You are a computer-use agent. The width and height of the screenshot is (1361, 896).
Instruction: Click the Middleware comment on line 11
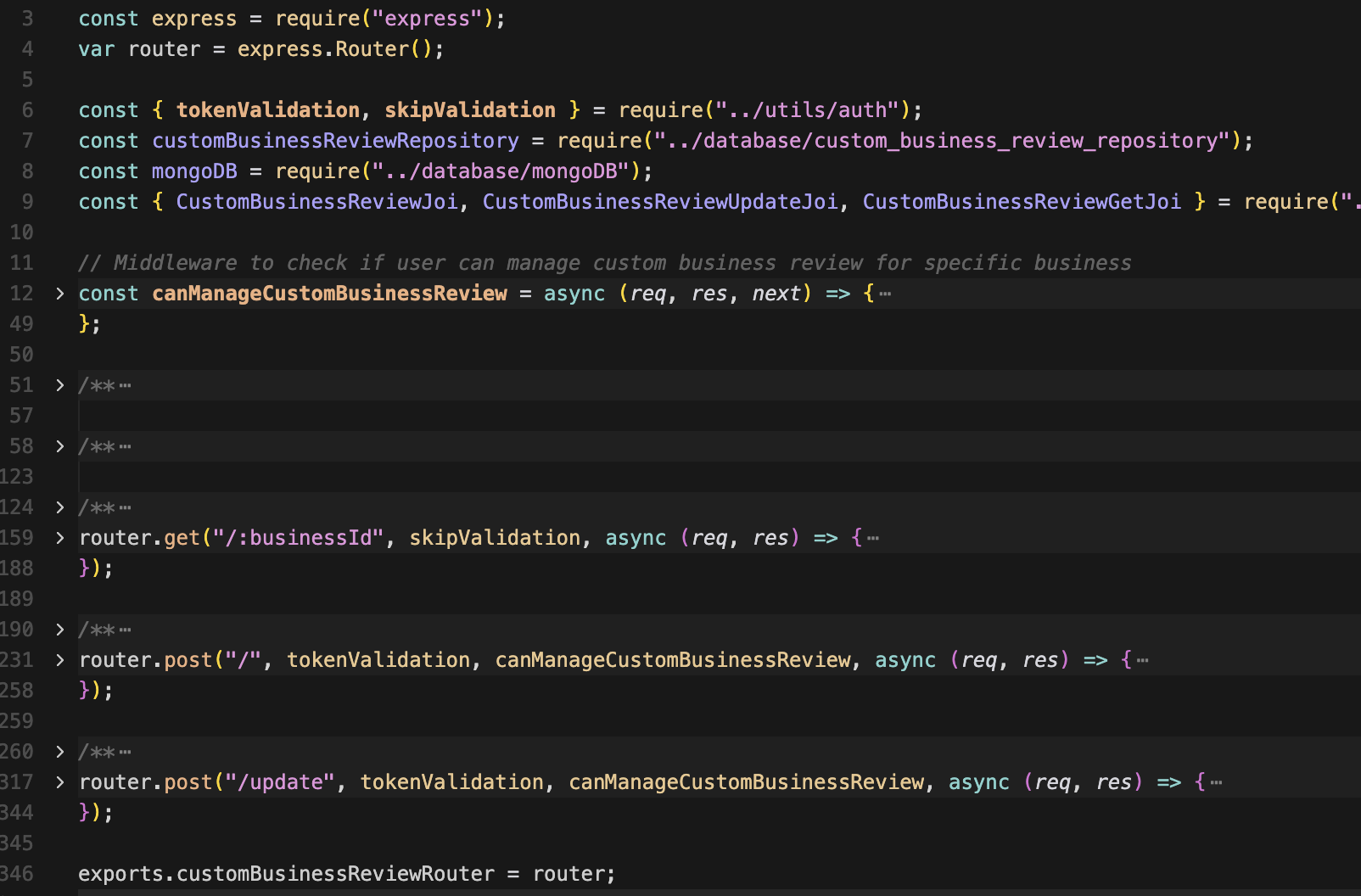[x=604, y=263]
